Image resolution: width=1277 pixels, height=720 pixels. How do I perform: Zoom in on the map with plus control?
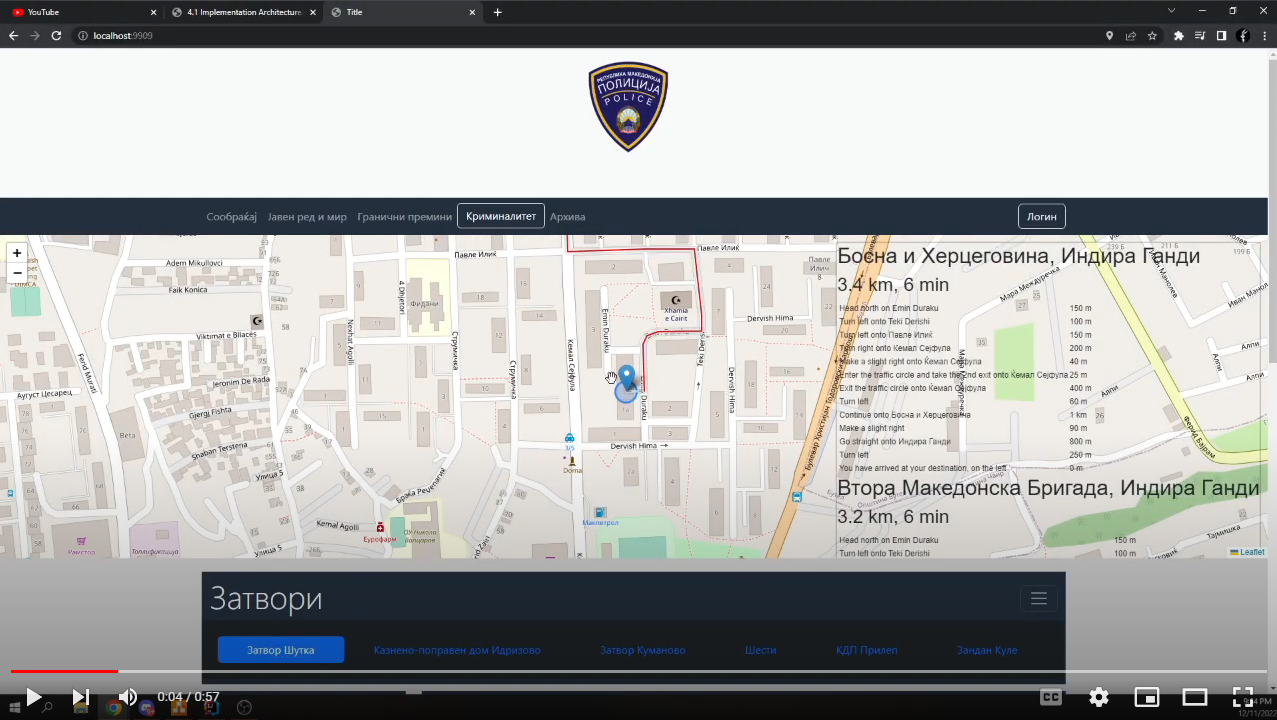pyautogui.click(x=16, y=252)
